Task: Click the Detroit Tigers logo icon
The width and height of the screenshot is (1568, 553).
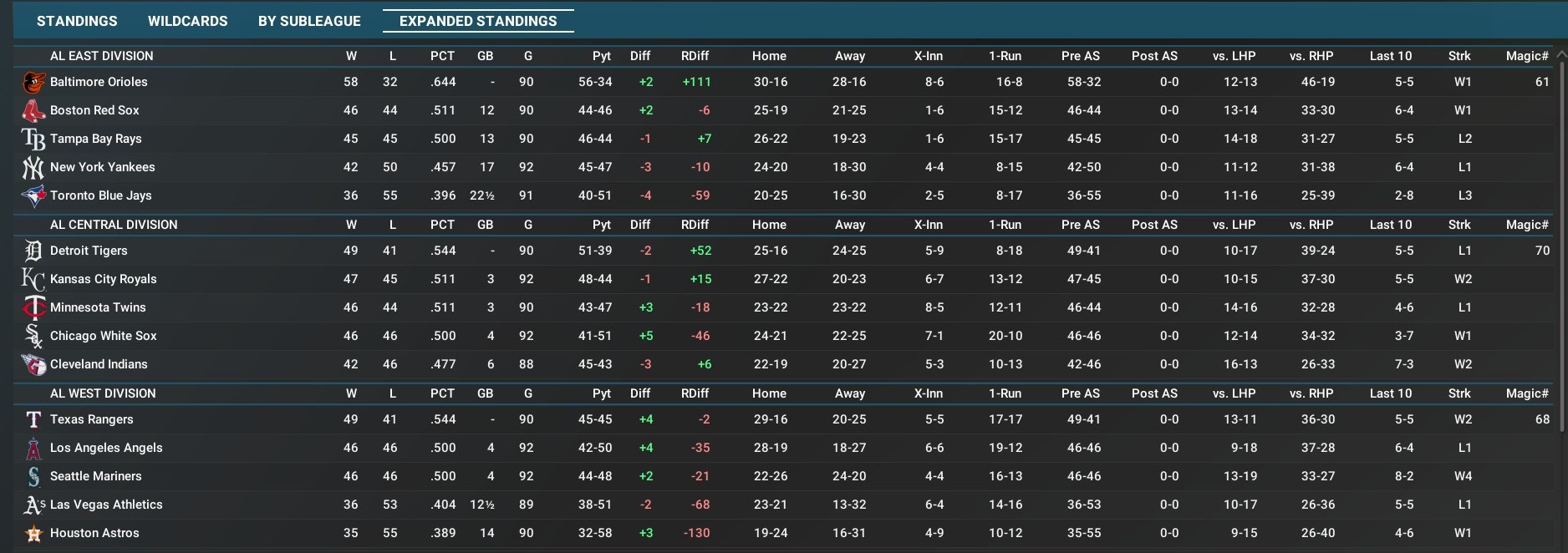Action: tap(33, 251)
